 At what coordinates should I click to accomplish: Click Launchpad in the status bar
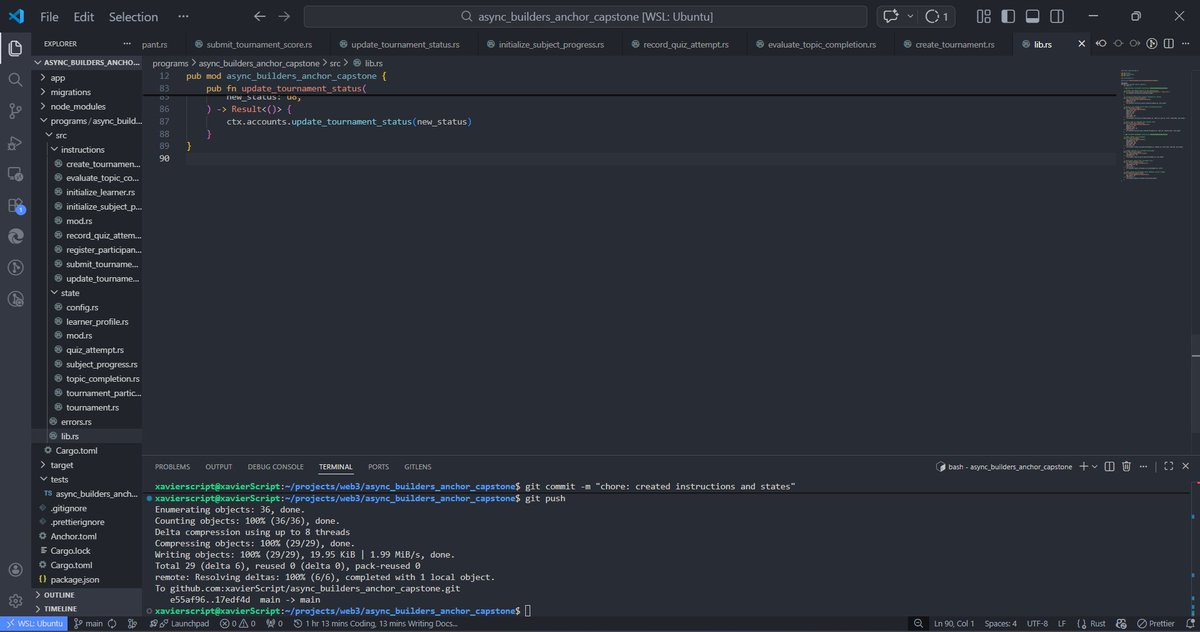182,624
